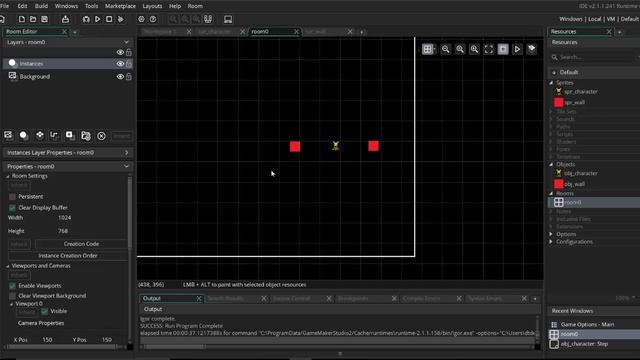Expand Options in the resource tree
Viewport: 640px width, 360px height.
(x=551, y=234)
